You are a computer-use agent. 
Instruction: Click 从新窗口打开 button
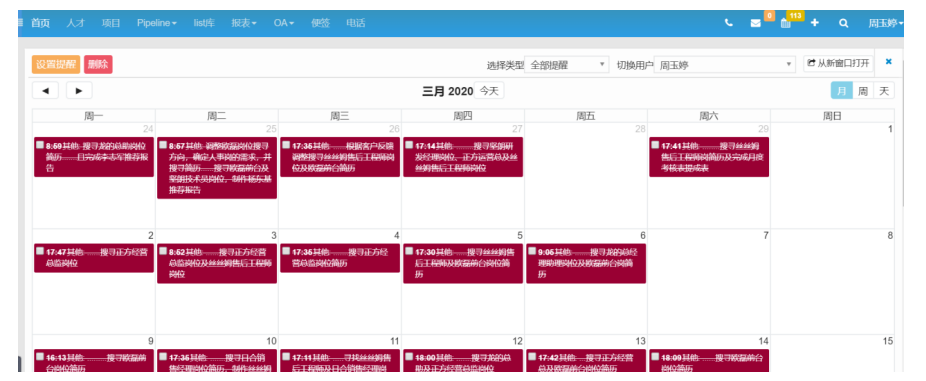pos(838,63)
